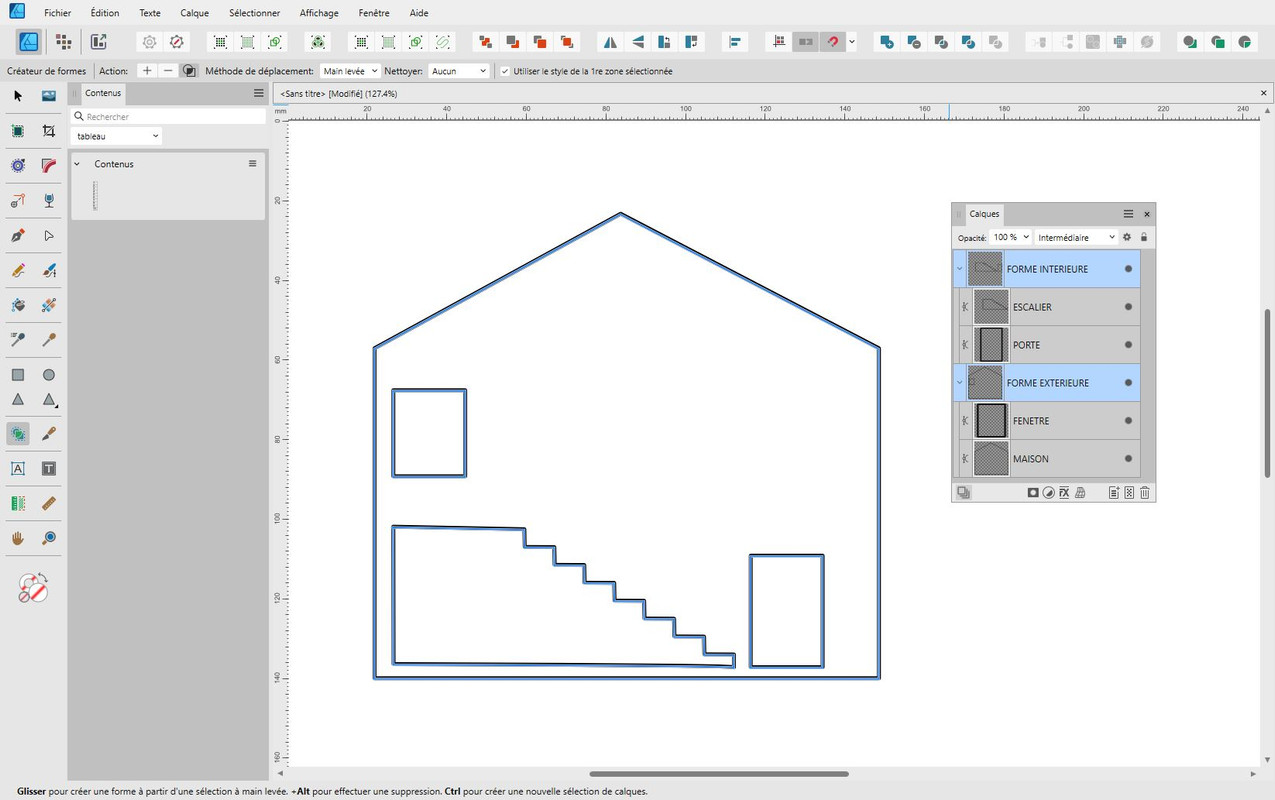
Task: Select the Hand (view) tool
Action: [x=18, y=538]
